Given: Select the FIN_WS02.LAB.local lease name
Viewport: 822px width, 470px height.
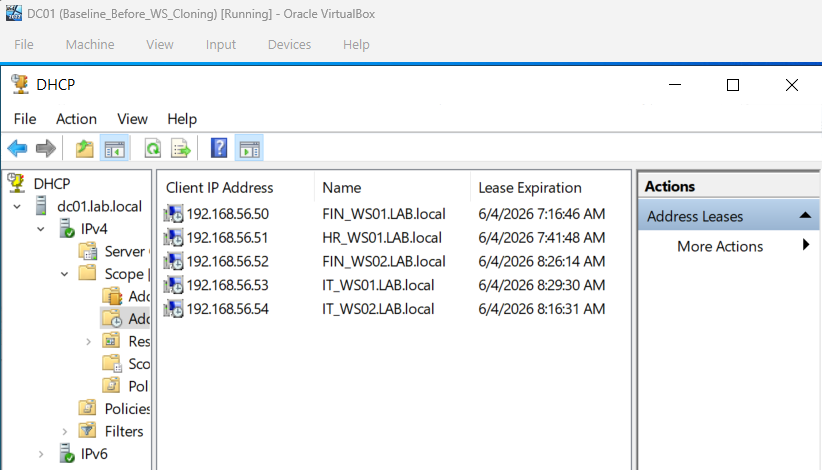Looking at the screenshot, I should click(384, 261).
